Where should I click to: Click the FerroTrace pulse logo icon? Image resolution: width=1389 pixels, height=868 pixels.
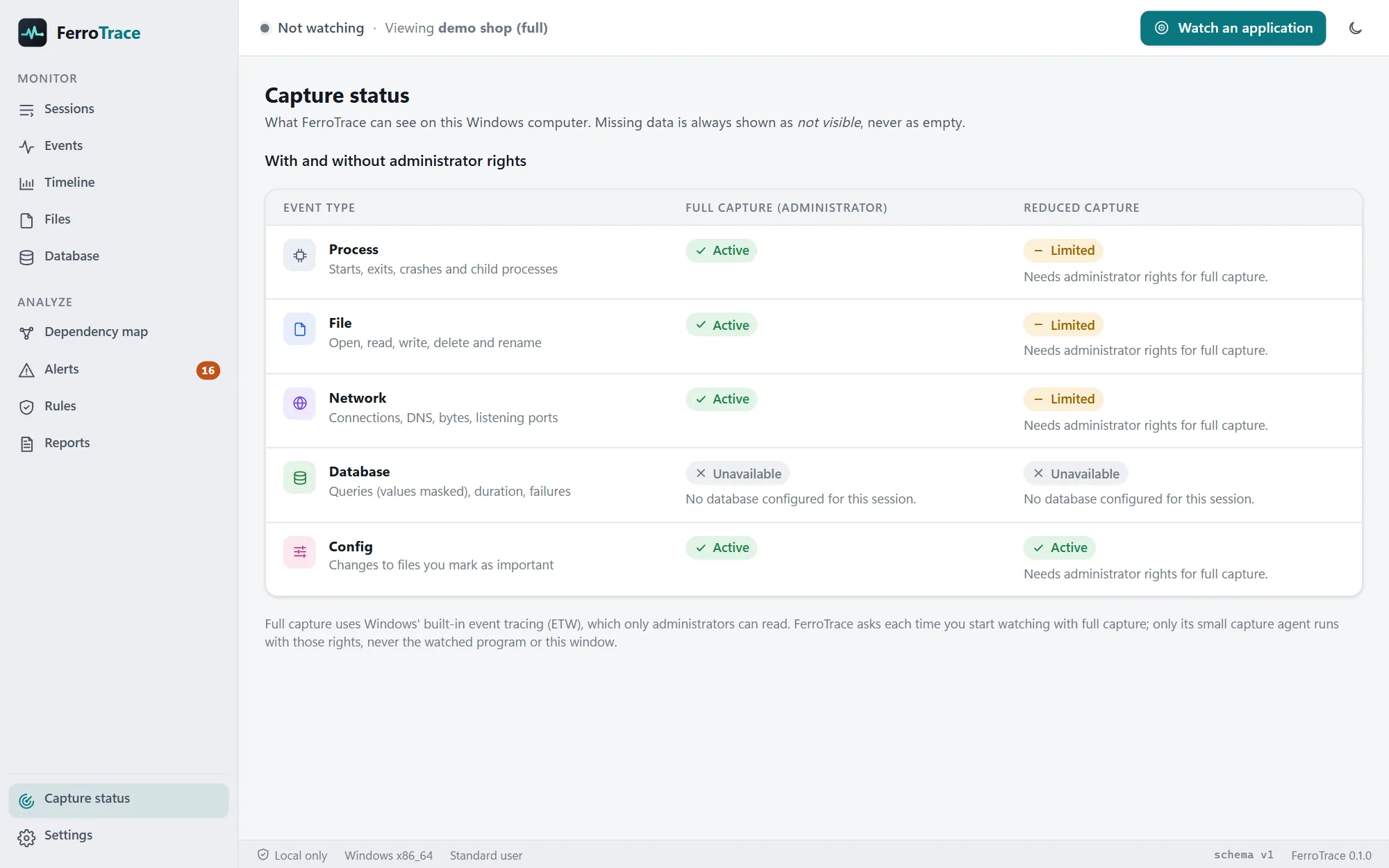point(33,33)
